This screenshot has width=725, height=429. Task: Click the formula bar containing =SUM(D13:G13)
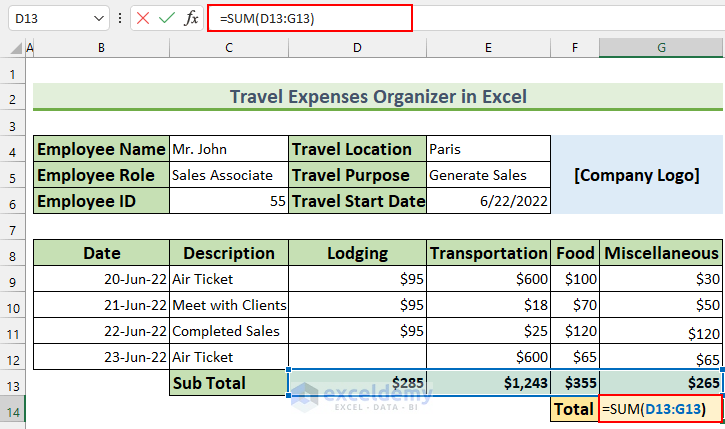point(310,18)
